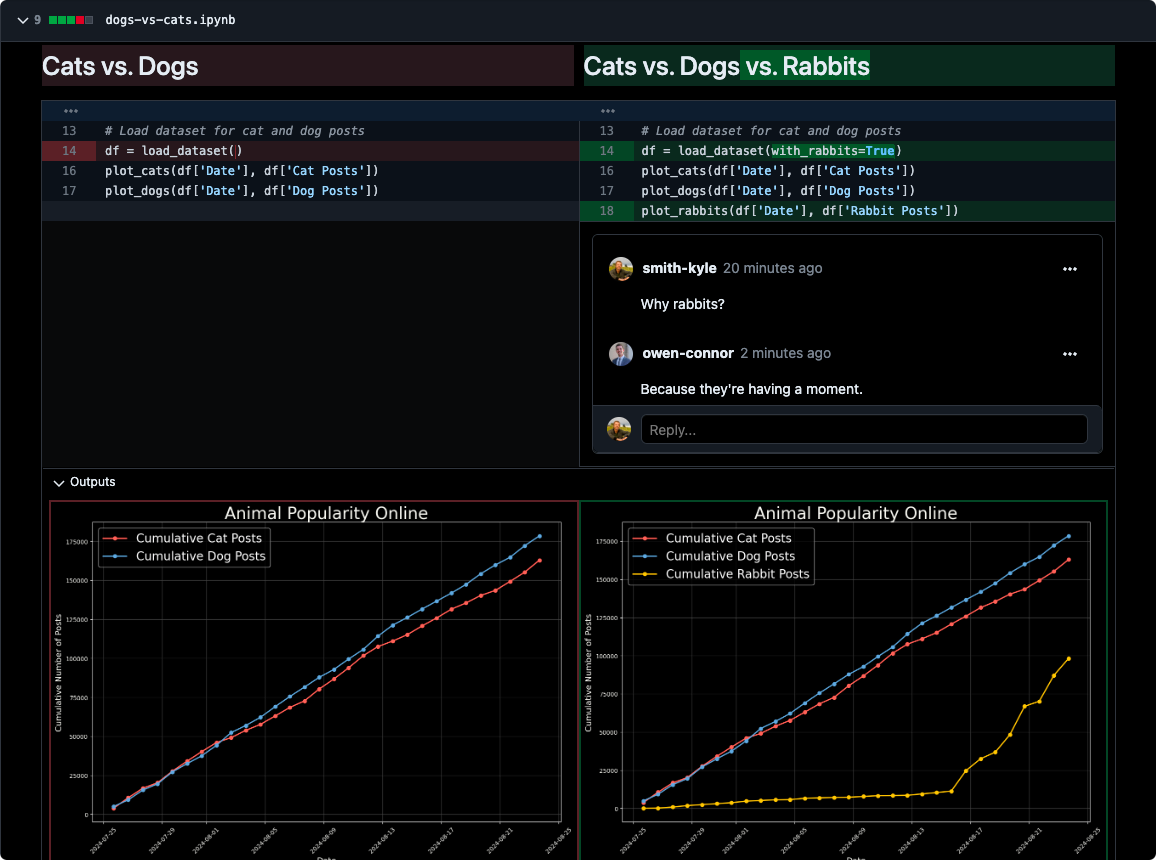Collapse the Outputs section
The height and width of the screenshot is (860, 1156).
[59, 483]
